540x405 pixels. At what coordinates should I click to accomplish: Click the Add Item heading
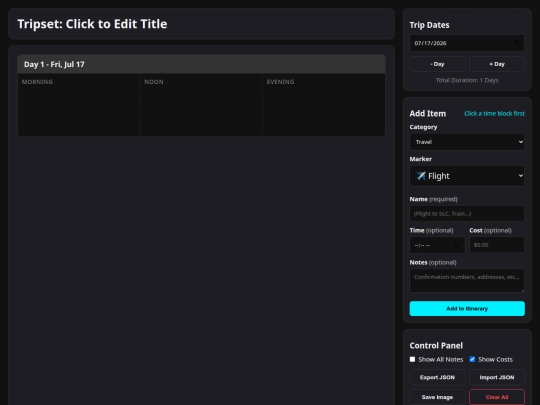pyautogui.click(x=427, y=114)
